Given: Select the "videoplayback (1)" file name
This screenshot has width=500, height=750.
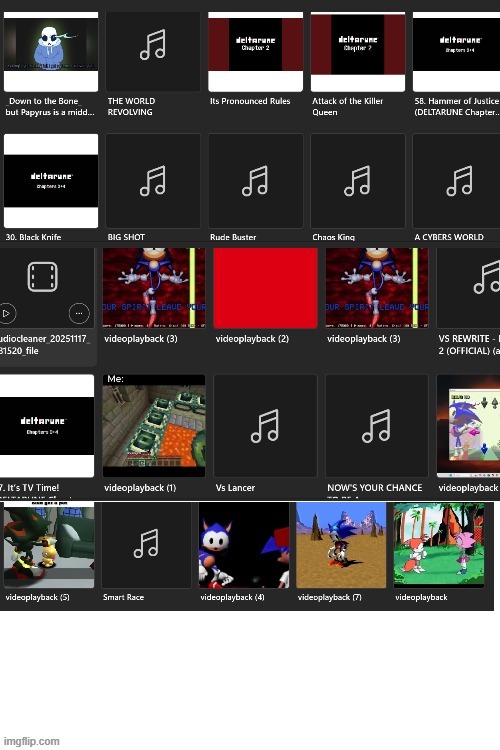Looking at the screenshot, I should (x=140, y=488).
